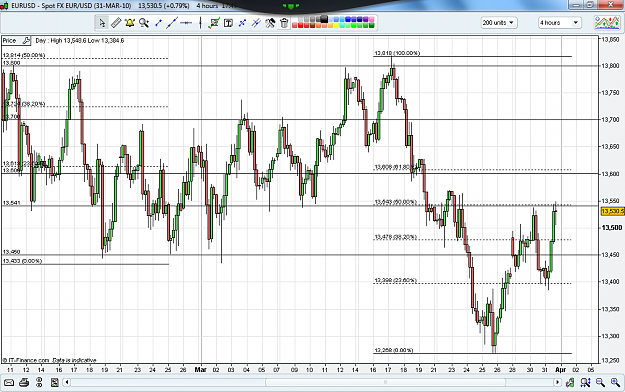Select the 13,914 (50.00%) label top left

click(24, 55)
